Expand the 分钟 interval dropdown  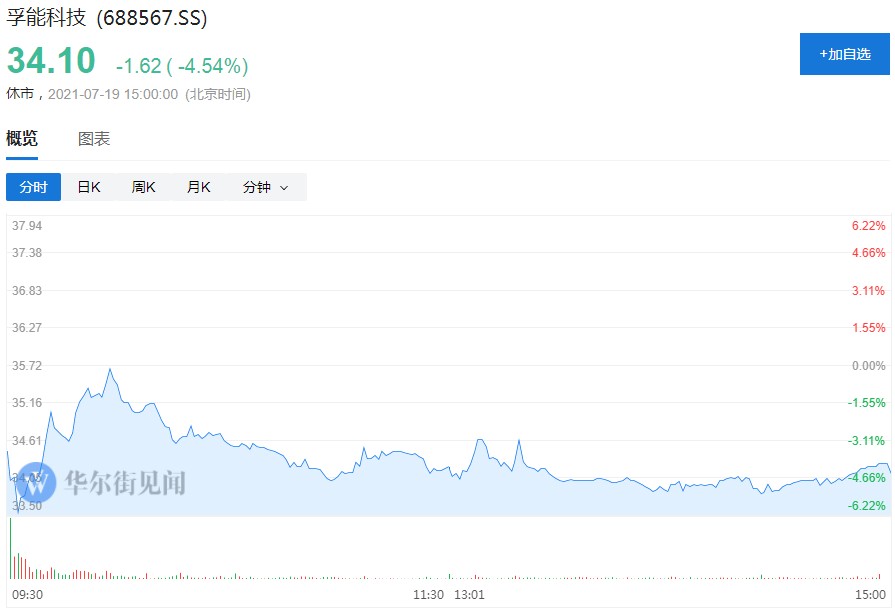[x=265, y=187]
